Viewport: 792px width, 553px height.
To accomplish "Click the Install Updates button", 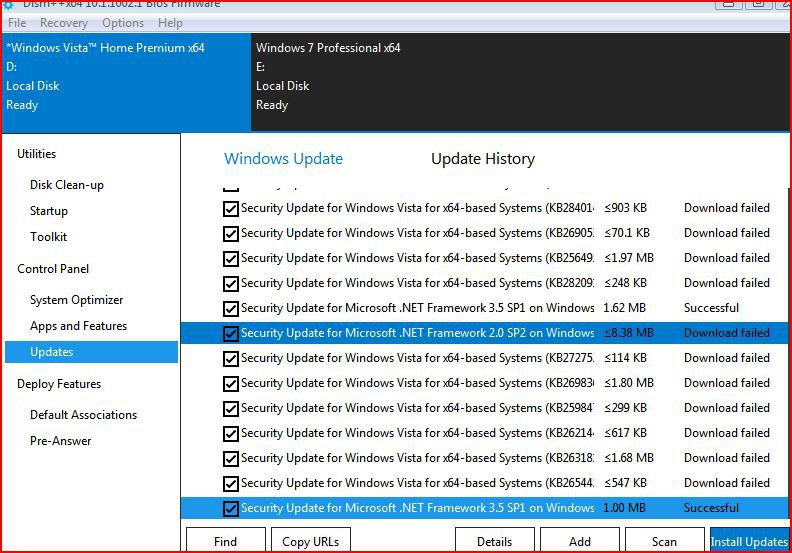I will point(750,541).
